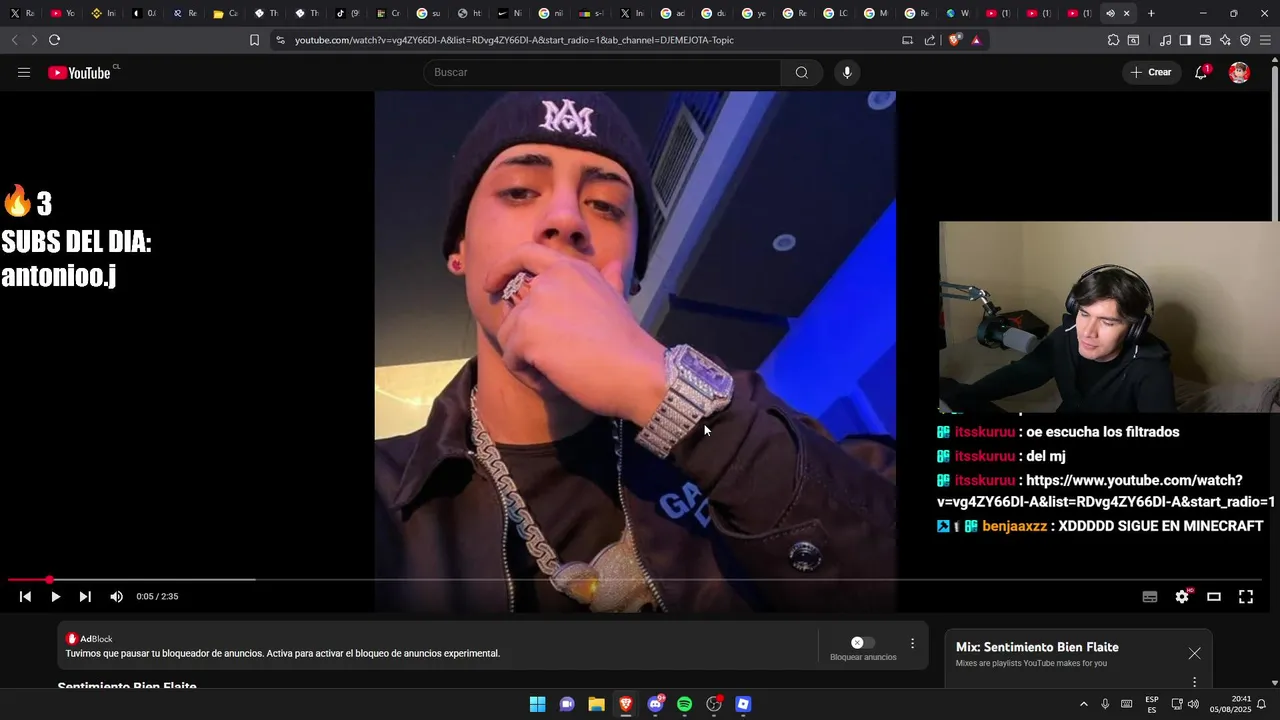This screenshot has height=720, width=1280.
Task: Open the Windows notification bell
Action: point(1262,704)
